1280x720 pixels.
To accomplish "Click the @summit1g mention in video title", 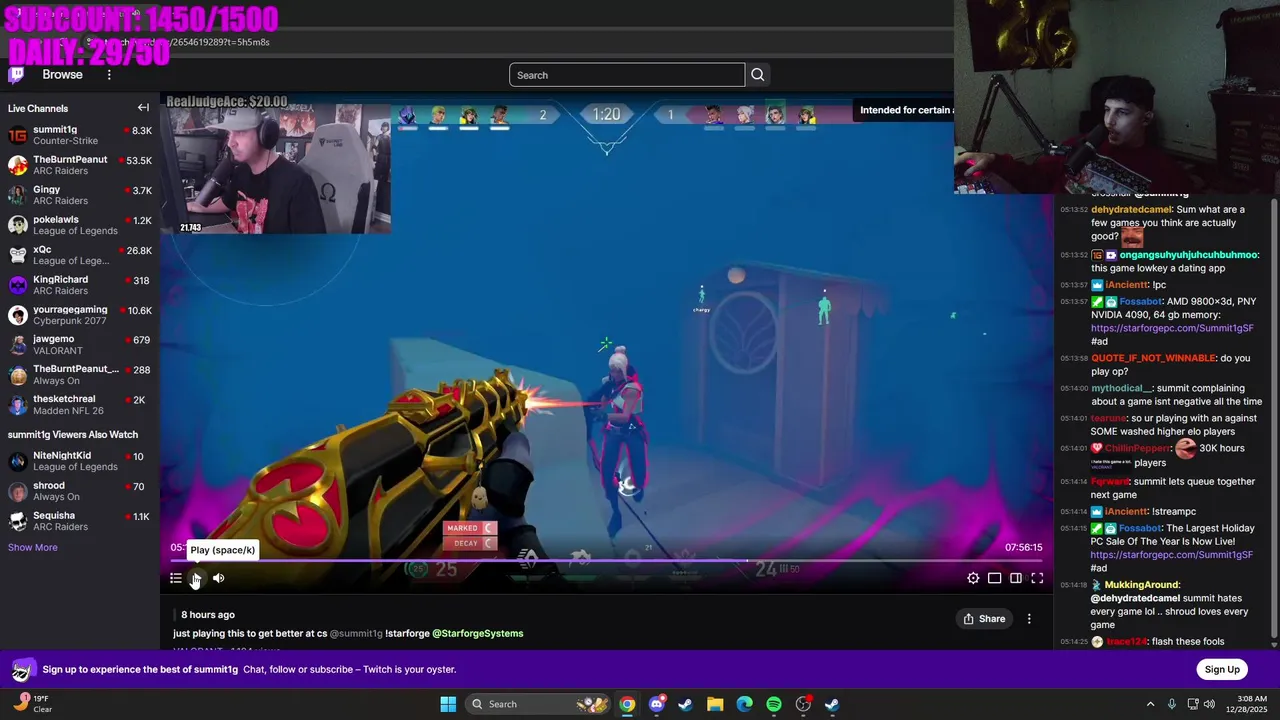I will tap(356, 633).
